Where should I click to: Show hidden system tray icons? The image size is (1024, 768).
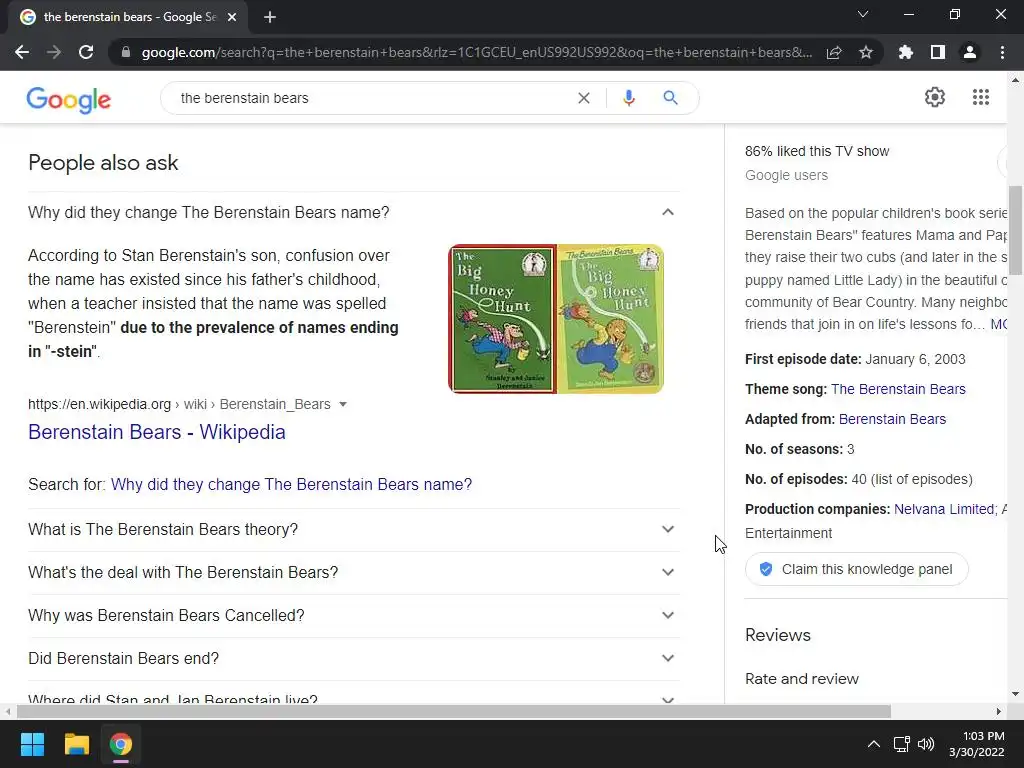tap(873, 744)
